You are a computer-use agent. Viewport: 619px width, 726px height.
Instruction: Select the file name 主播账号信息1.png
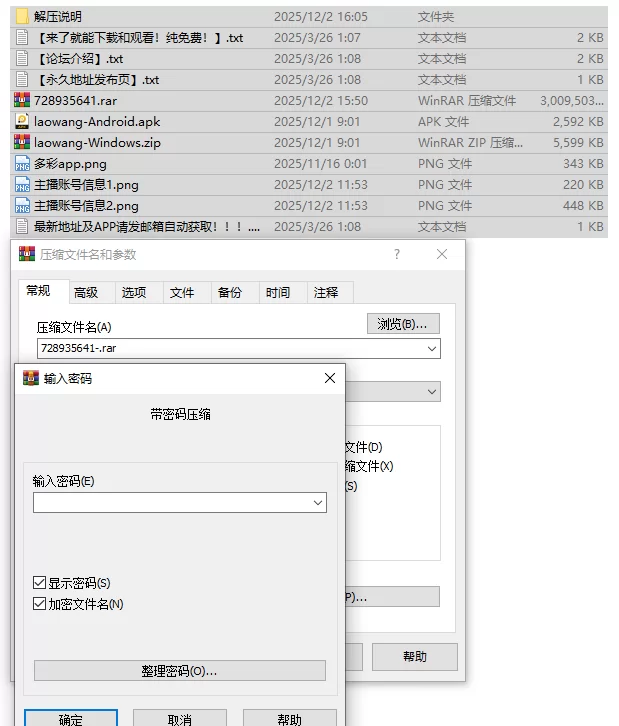[86, 184]
